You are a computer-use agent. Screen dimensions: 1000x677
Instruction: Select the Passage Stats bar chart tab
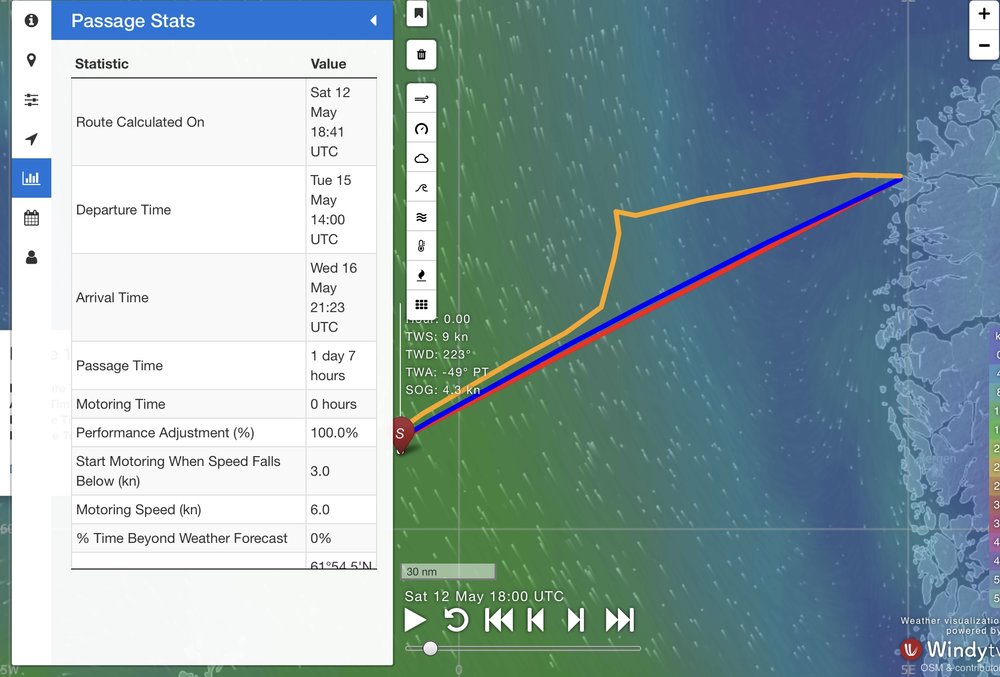[x=31, y=178]
